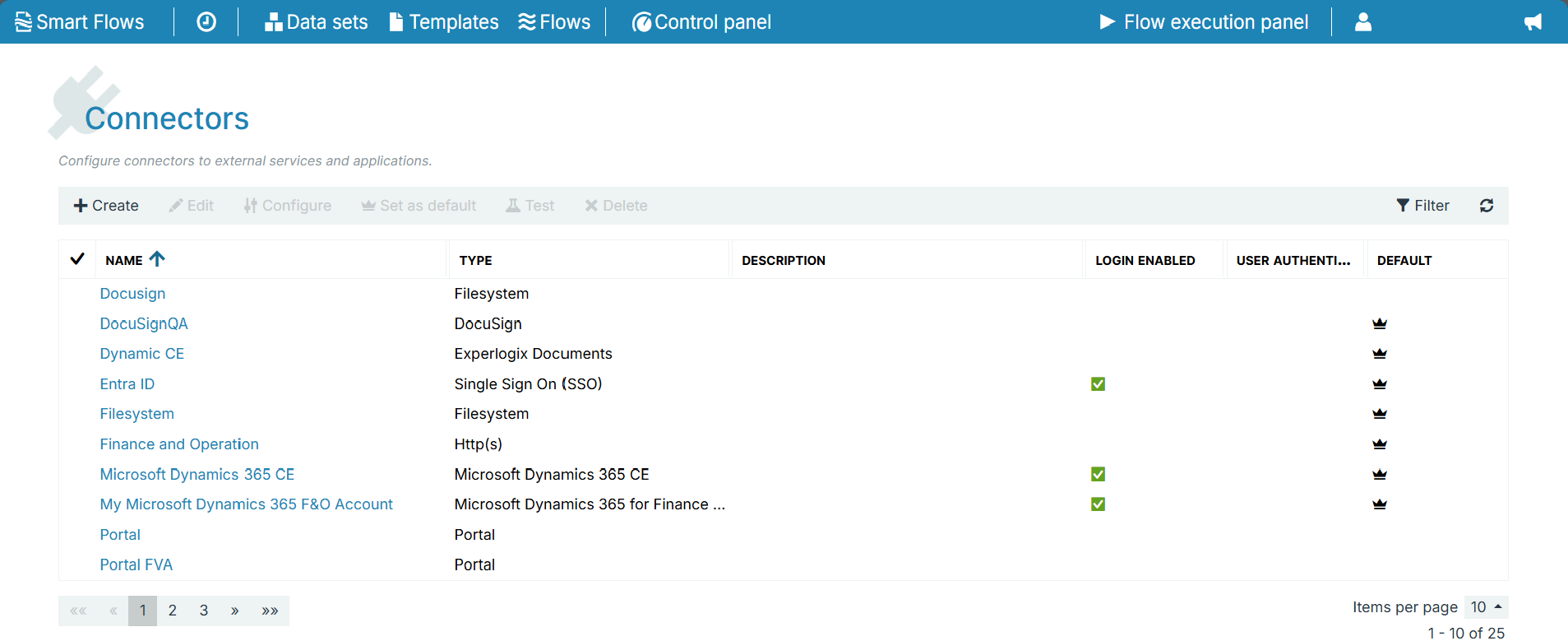Sort by User Authenti... column header

[1293, 260]
